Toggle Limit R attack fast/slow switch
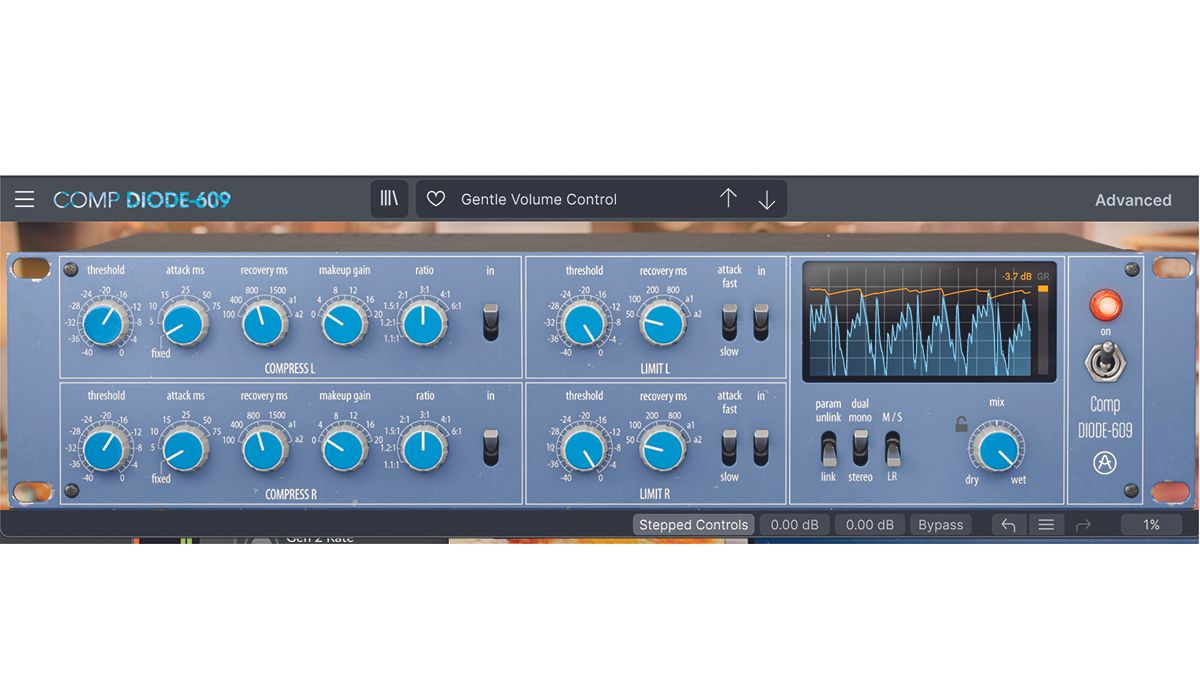Image resolution: width=1200 pixels, height=675 pixels. tap(730, 447)
